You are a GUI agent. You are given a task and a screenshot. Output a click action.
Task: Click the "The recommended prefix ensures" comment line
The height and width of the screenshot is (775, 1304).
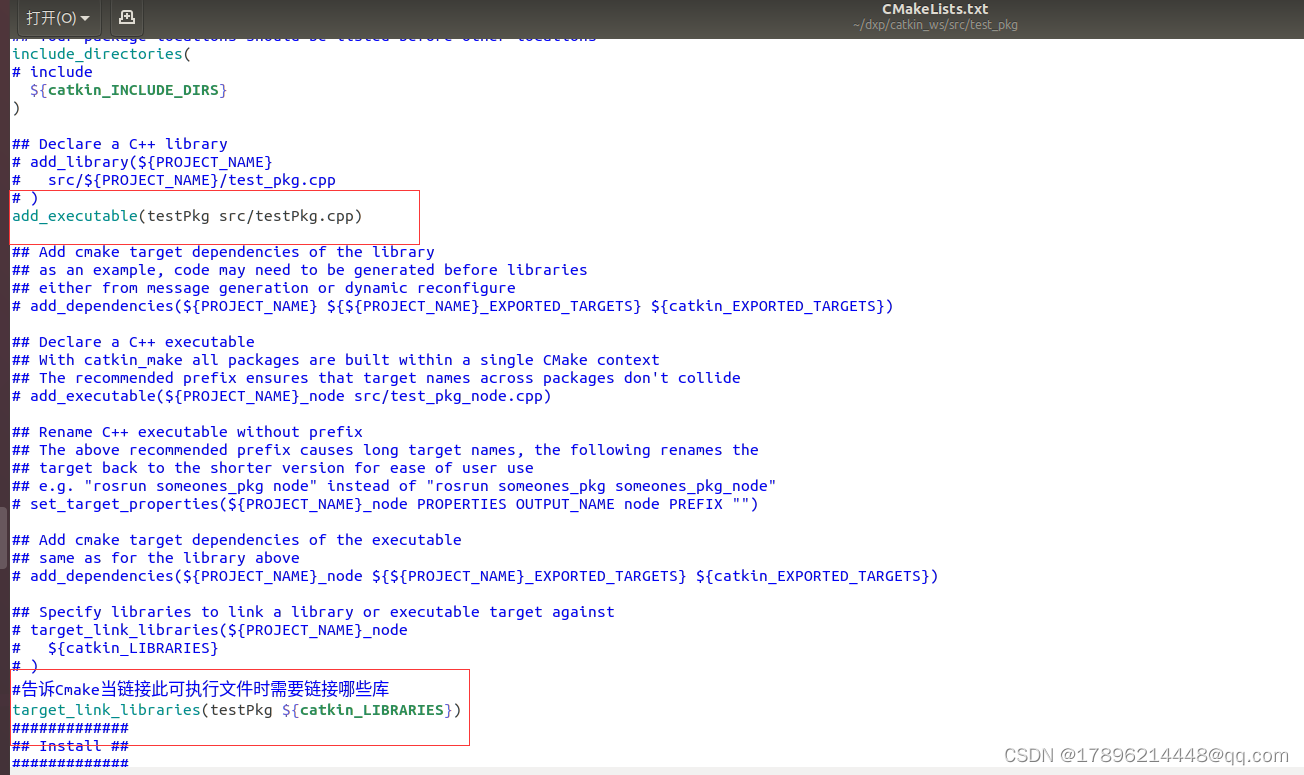tap(376, 378)
